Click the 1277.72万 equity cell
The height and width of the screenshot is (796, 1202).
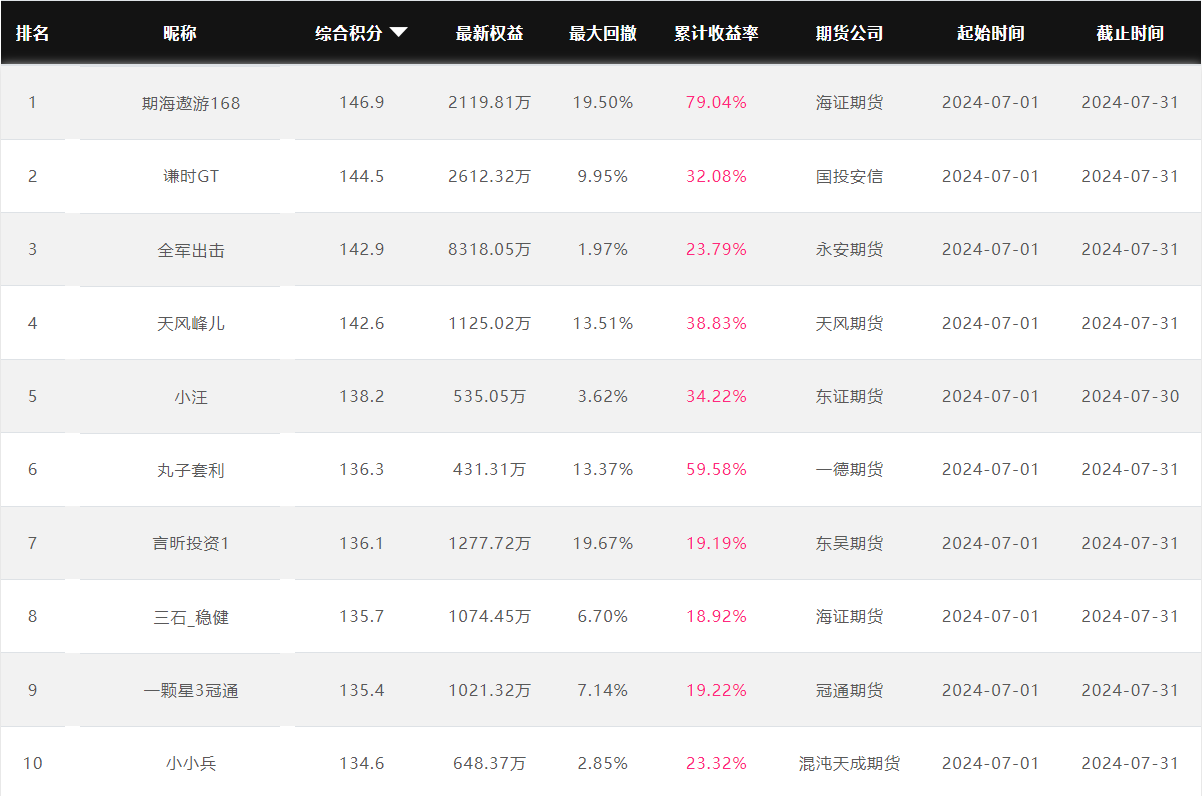(490, 543)
